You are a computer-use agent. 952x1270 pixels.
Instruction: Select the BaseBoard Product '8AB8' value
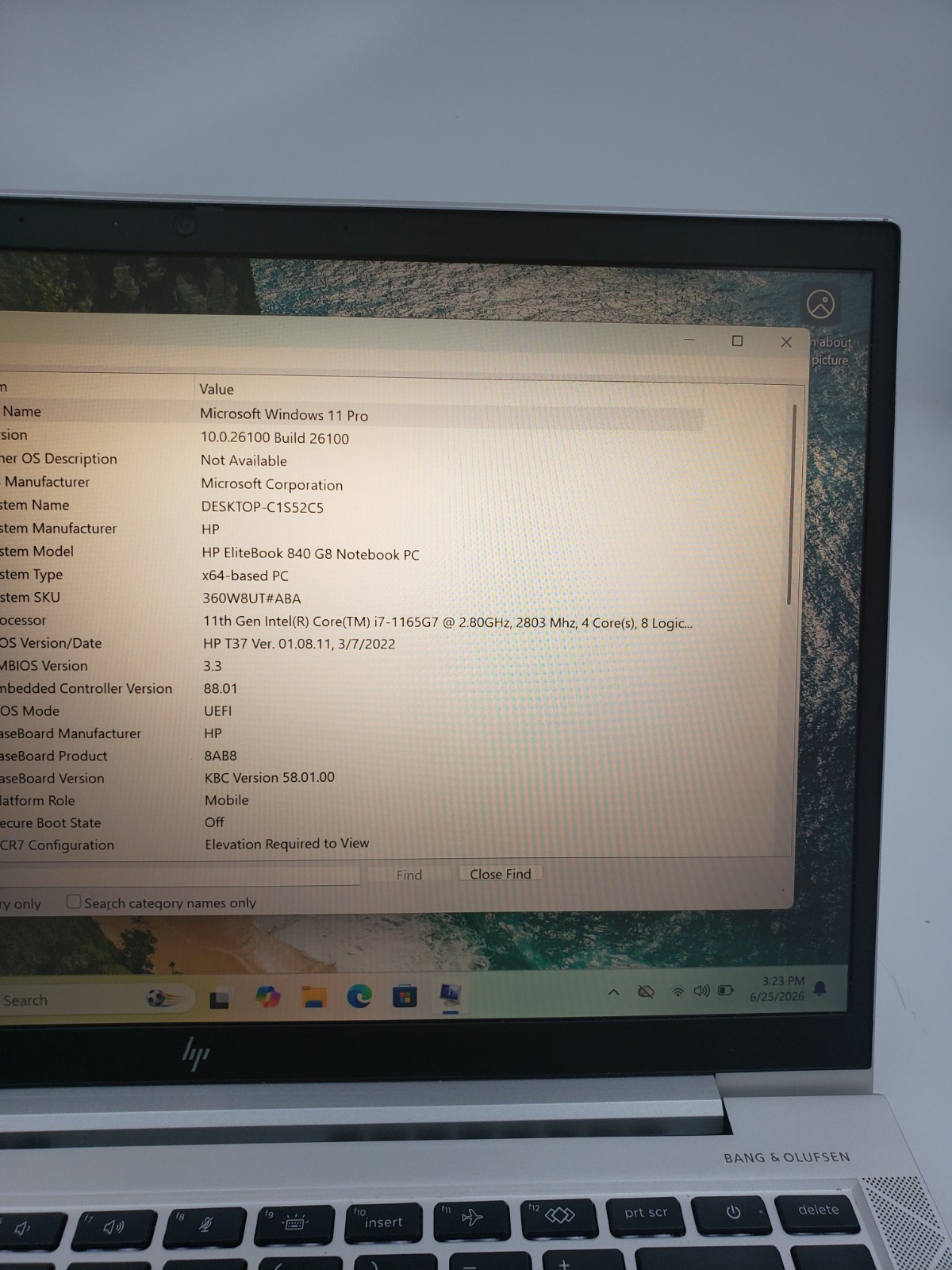pyautogui.click(x=221, y=756)
